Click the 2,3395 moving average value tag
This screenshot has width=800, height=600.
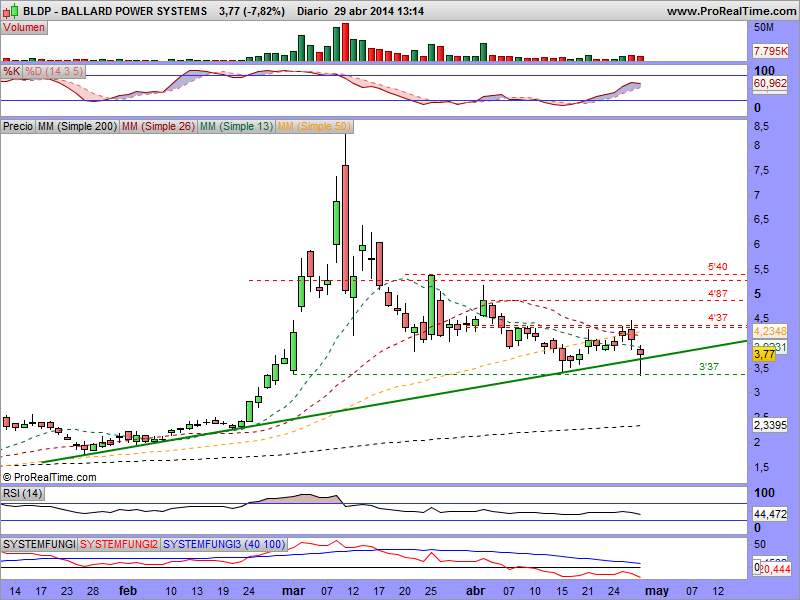click(x=770, y=424)
